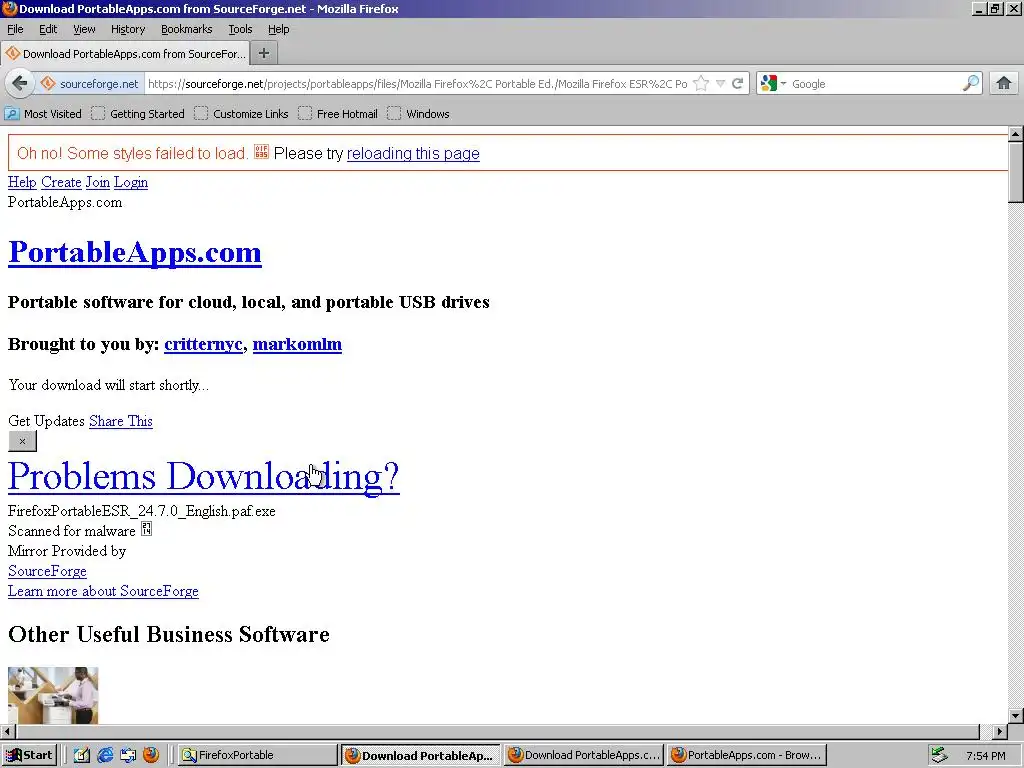1024x768 pixels.
Task: Click the 'reloading this page' link
Action: 413,153
